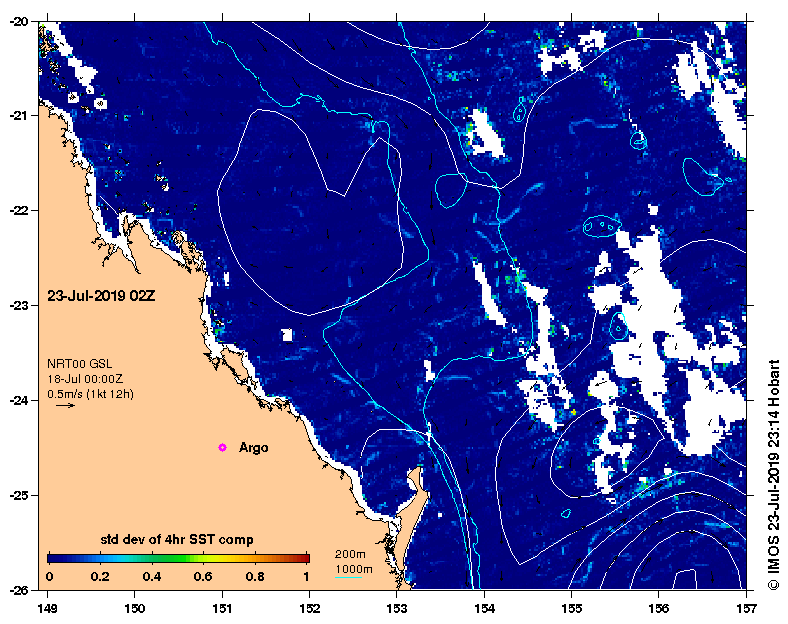Click latitude axis label '-26'
Screen dimensions: 788x624
[x=19, y=590]
